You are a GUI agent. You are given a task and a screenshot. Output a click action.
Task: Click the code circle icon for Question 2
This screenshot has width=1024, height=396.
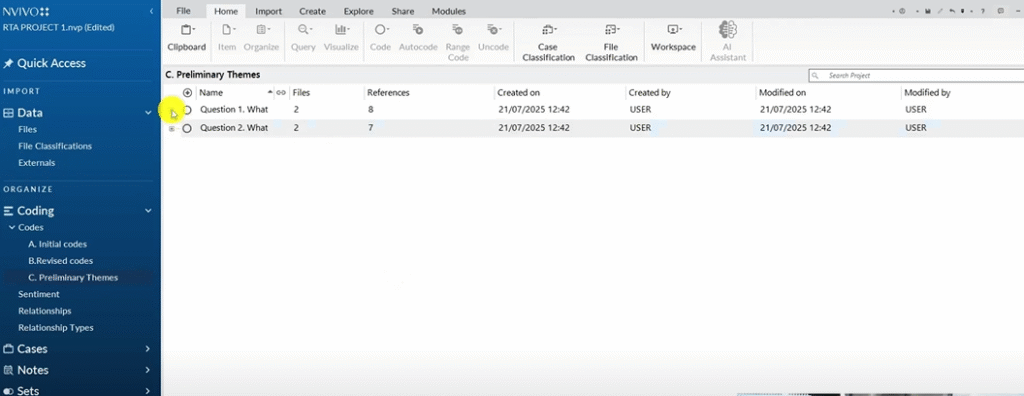pyautogui.click(x=187, y=128)
